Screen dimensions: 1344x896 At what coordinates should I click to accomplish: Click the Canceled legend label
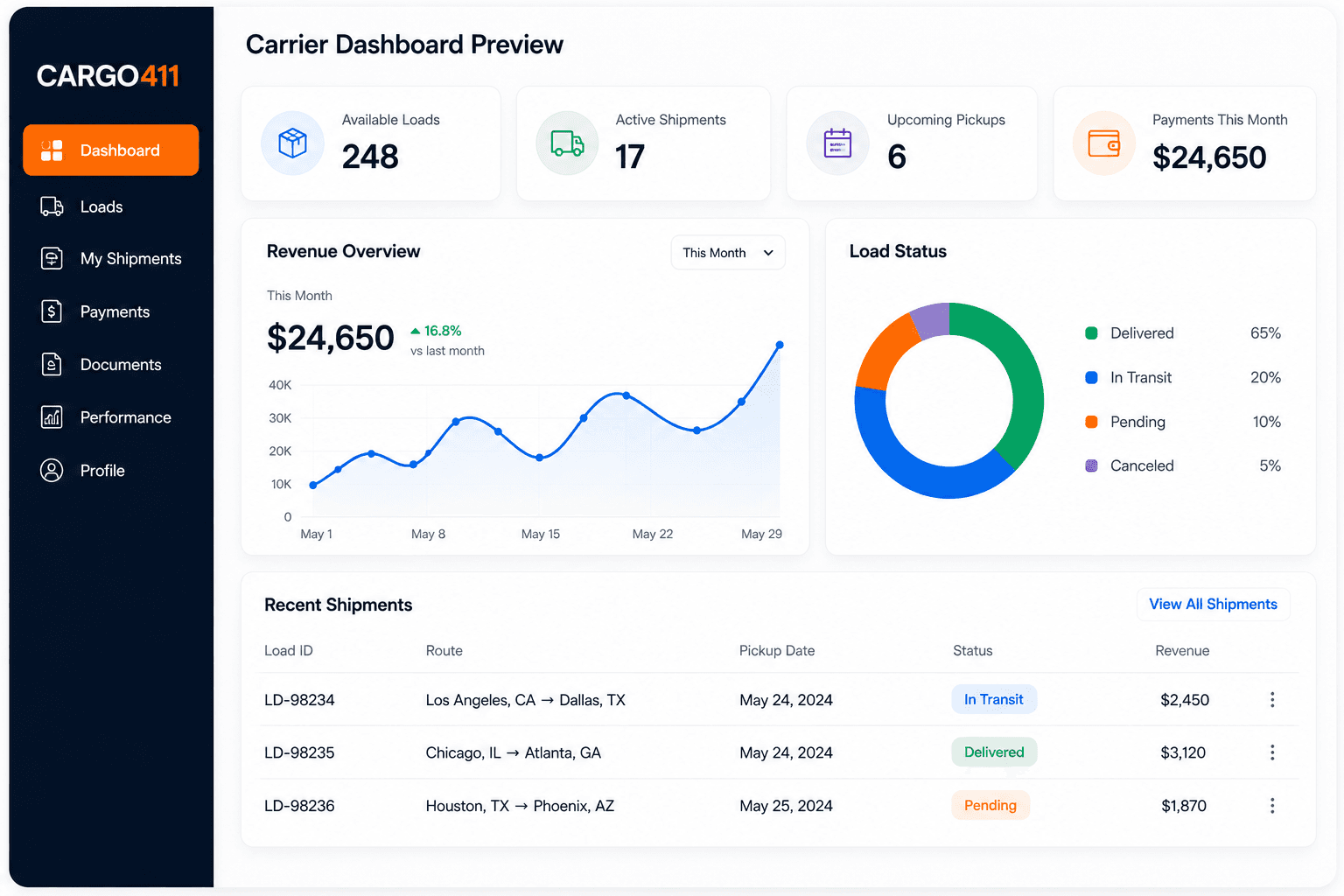tap(1142, 465)
